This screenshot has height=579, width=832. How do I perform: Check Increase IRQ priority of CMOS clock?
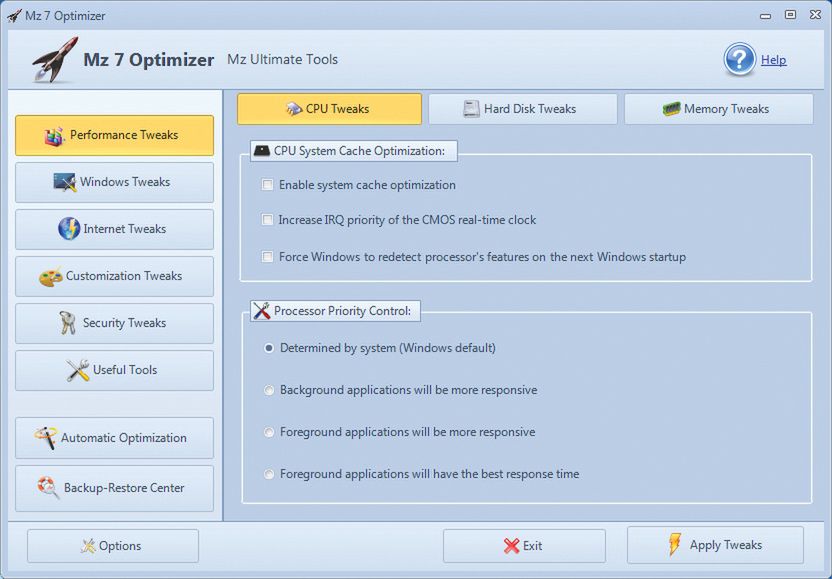click(x=267, y=220)
